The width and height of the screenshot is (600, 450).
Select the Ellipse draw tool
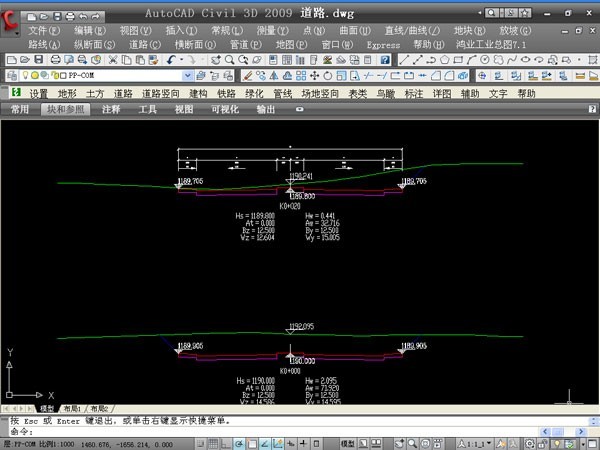pyautogui.click(x=525, y=60)
